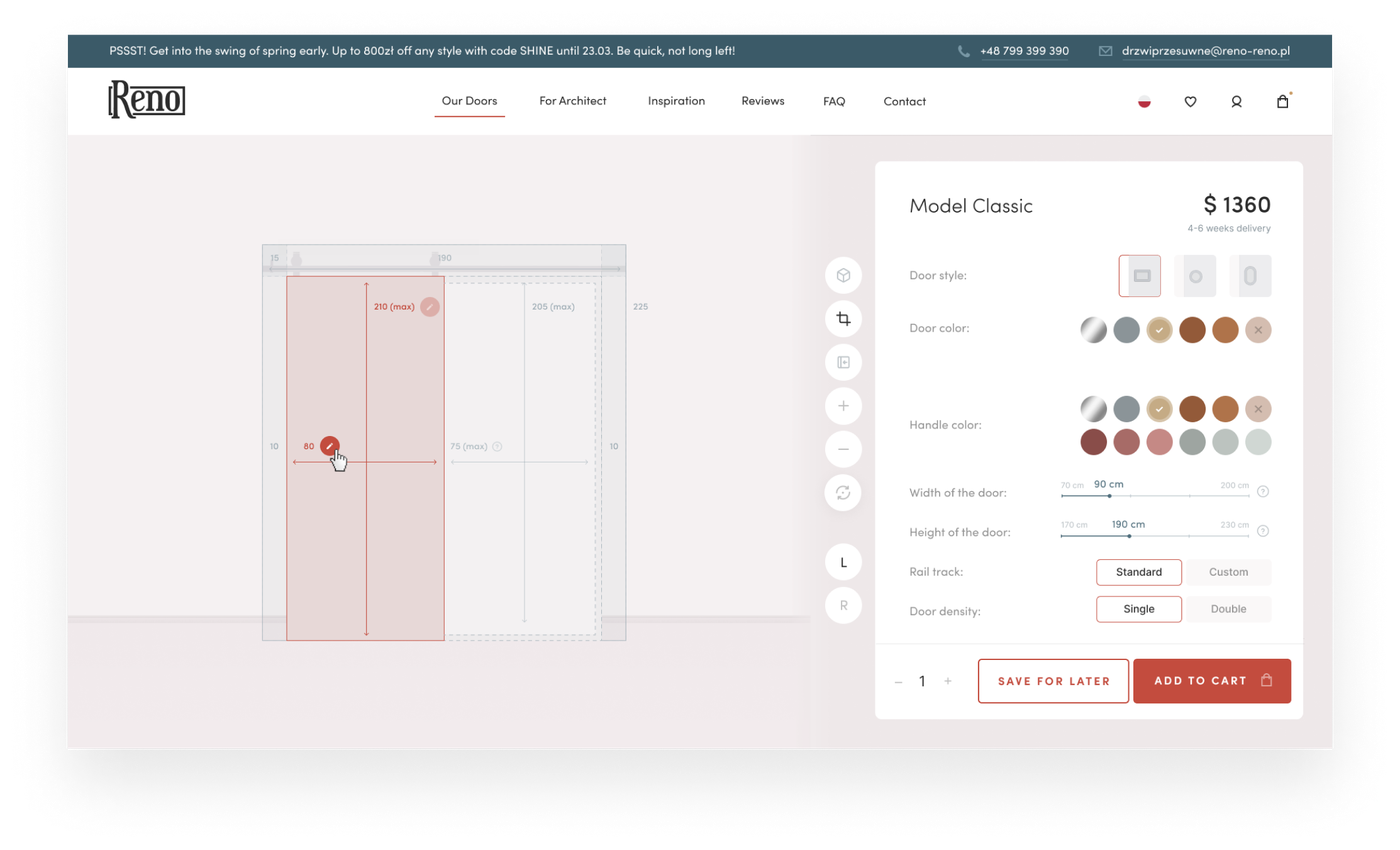Click the rotate/refresh view icon
This screenshot has width=1400, height=850.
click(843, 492)
